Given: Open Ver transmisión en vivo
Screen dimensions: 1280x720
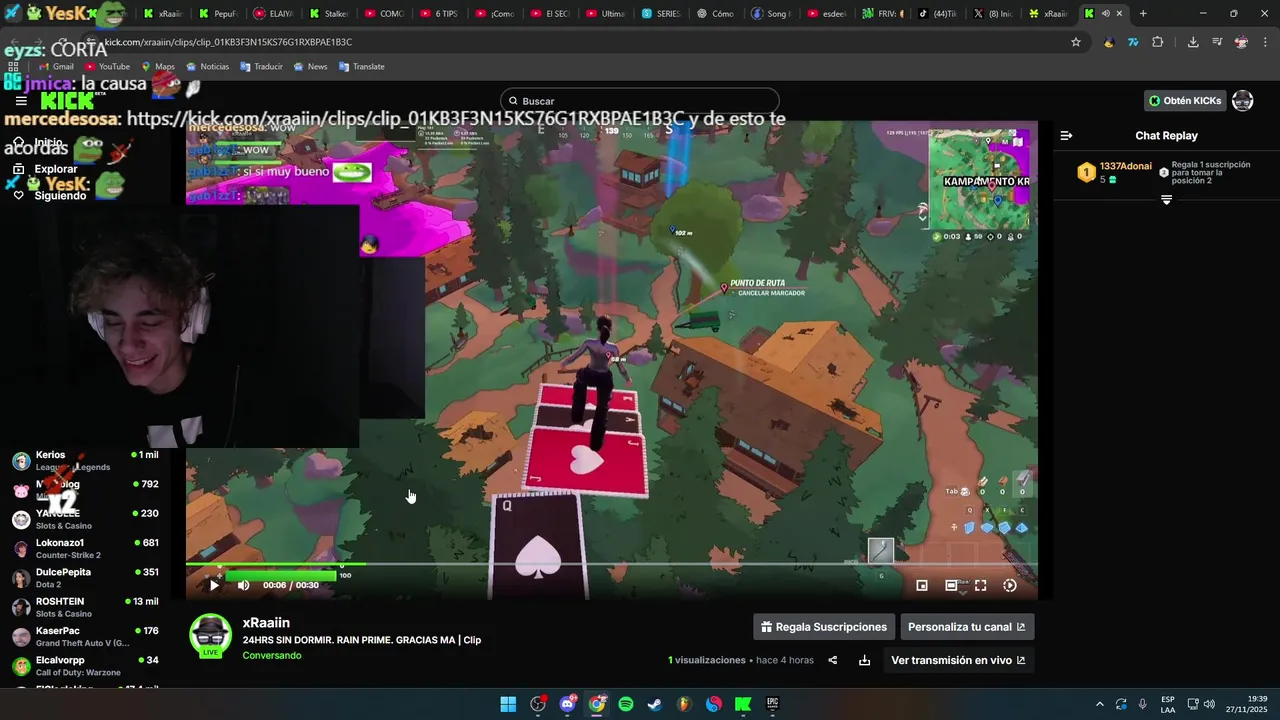Looking at the screenshot, I should point(958,660).
